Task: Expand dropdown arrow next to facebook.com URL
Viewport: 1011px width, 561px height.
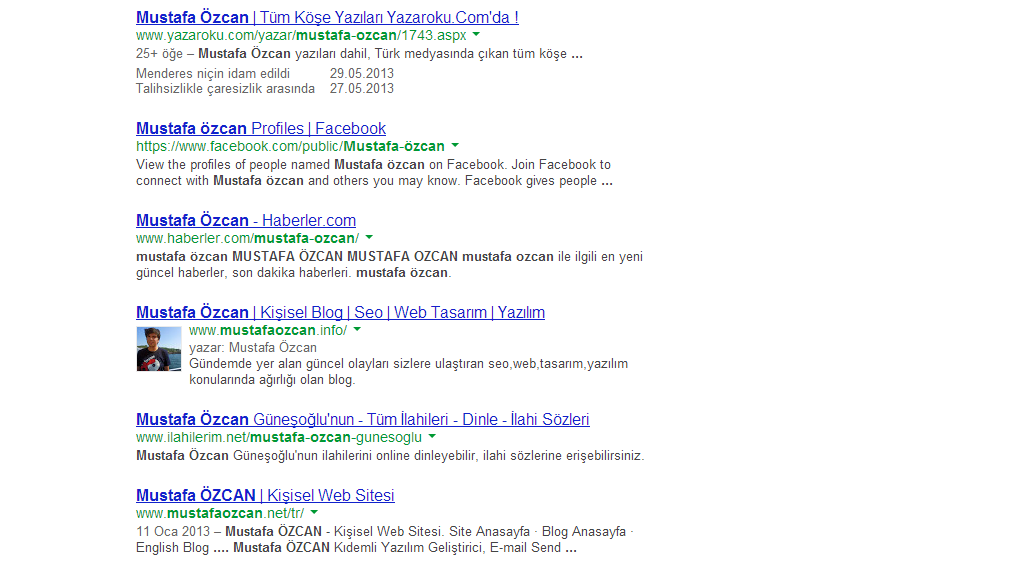Action: (x=455, y=145)
